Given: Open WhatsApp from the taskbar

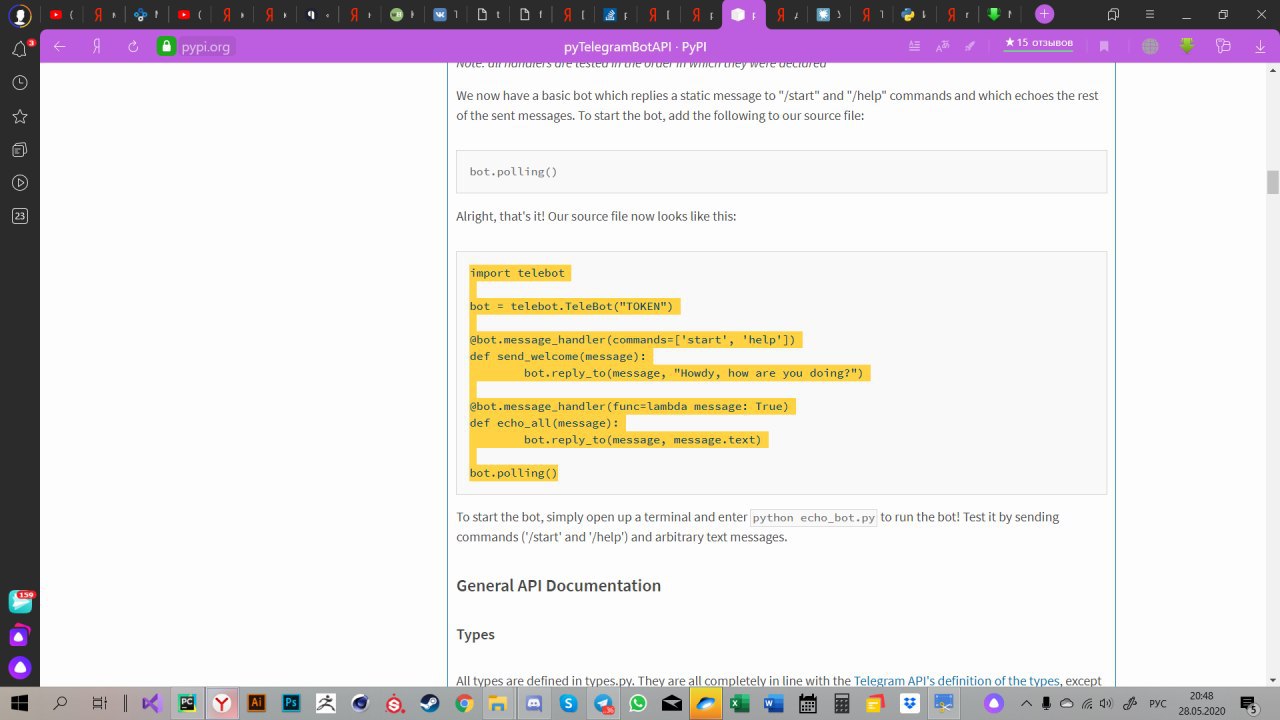Looking at the screenshot, I should point(638,703).
